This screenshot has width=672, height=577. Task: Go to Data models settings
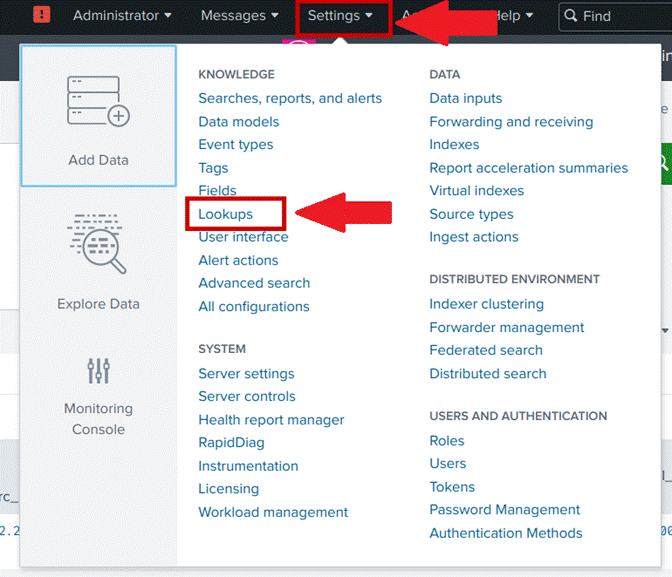[239, 121]
